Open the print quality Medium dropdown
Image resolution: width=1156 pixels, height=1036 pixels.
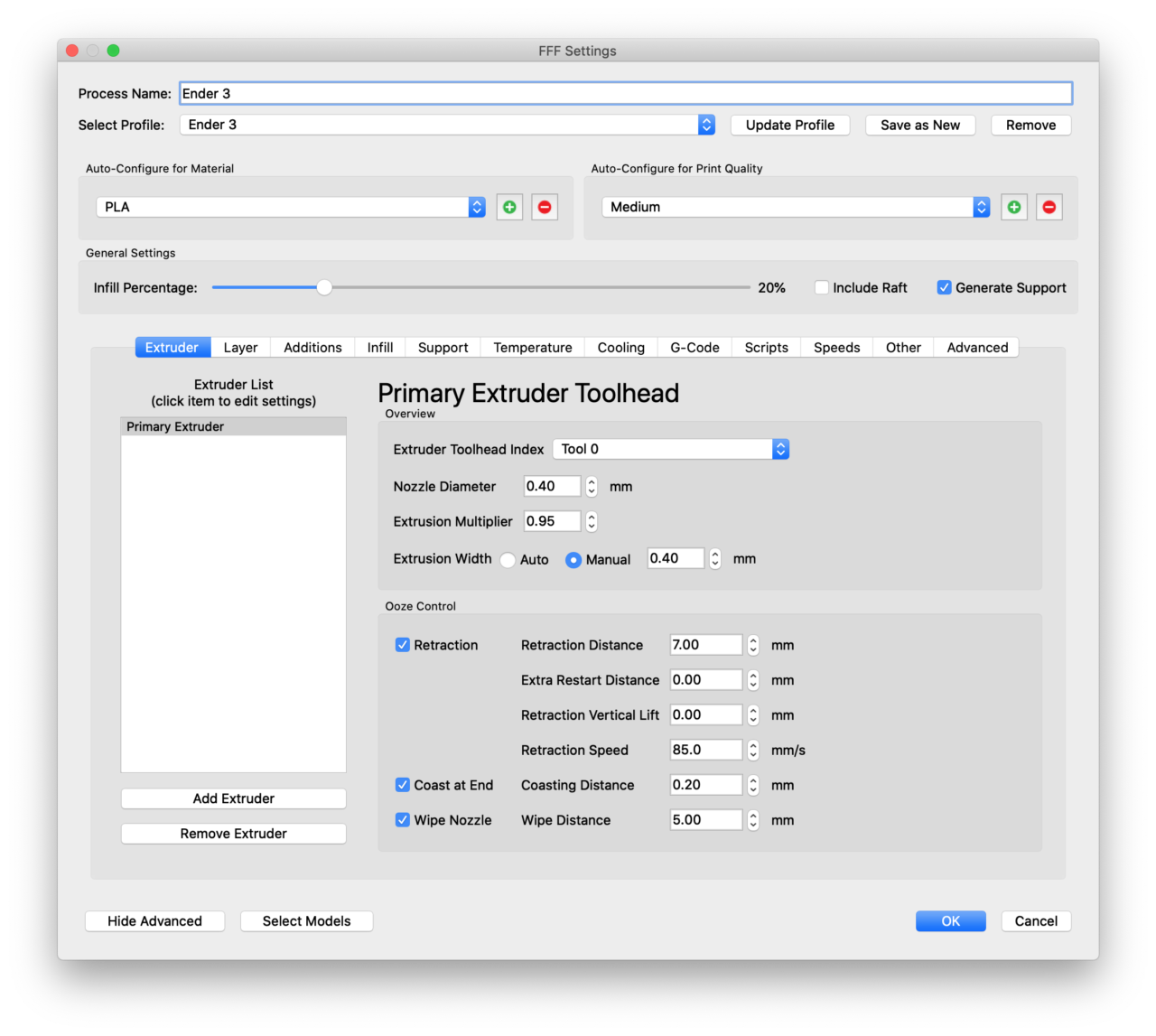tap(795, 207)
